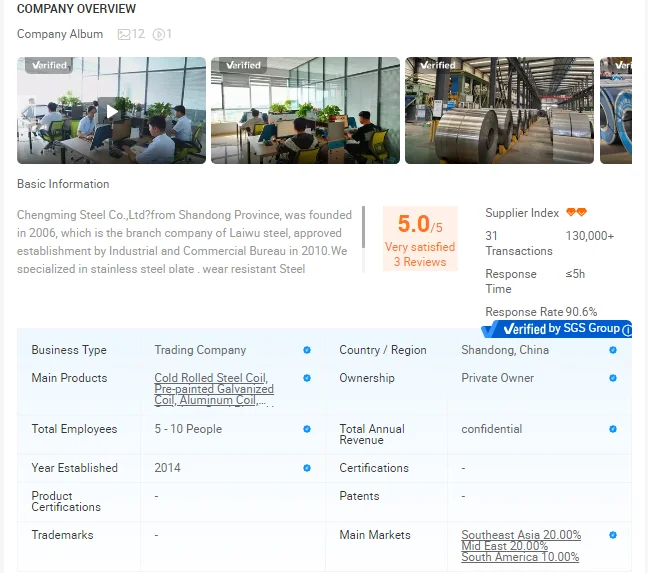Click verified dot beside Private Owner
The height and width of the screenshot is (573, 648).
[613, 378]
